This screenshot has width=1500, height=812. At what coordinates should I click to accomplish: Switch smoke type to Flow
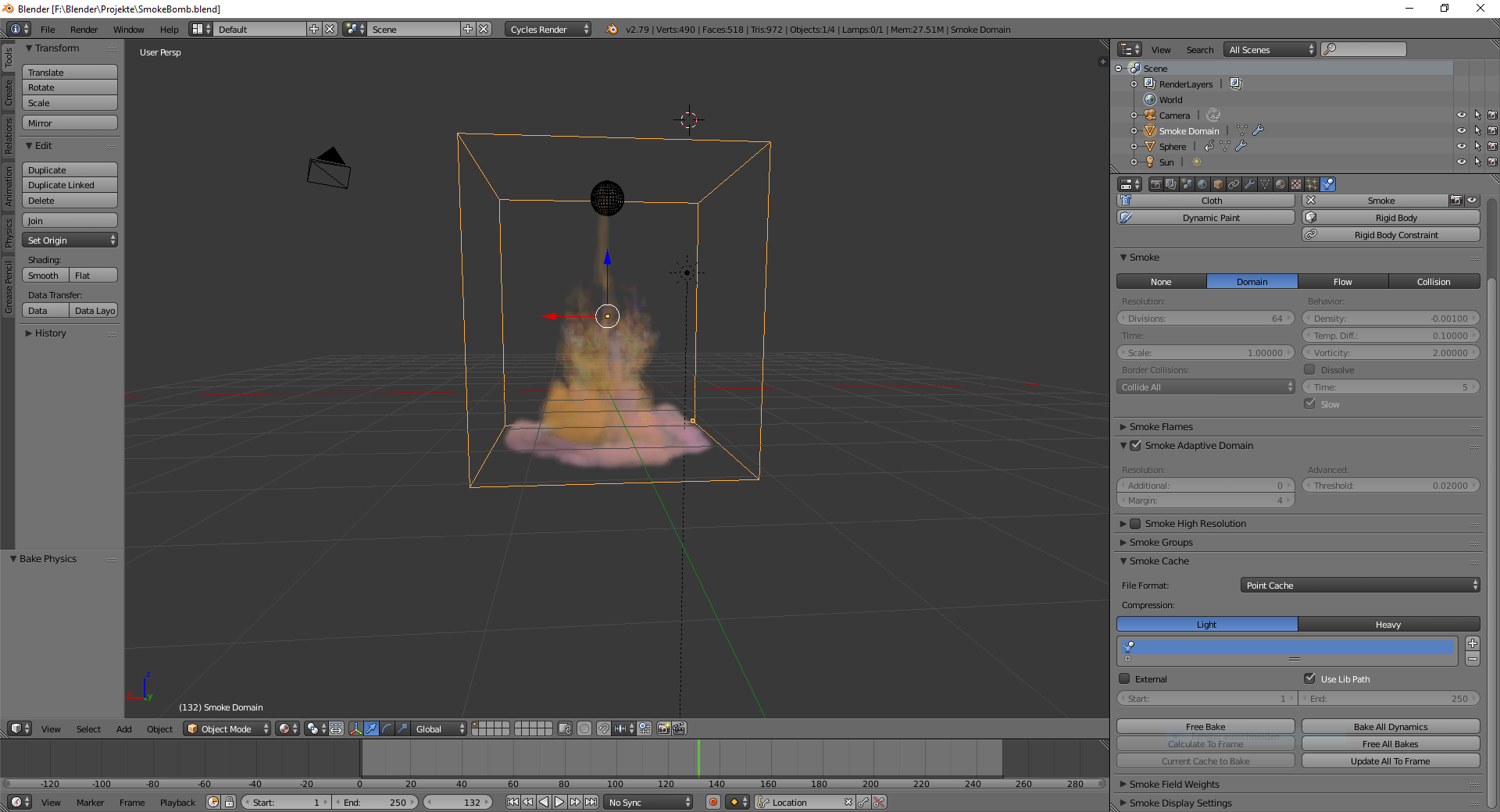coord(1343,282)
